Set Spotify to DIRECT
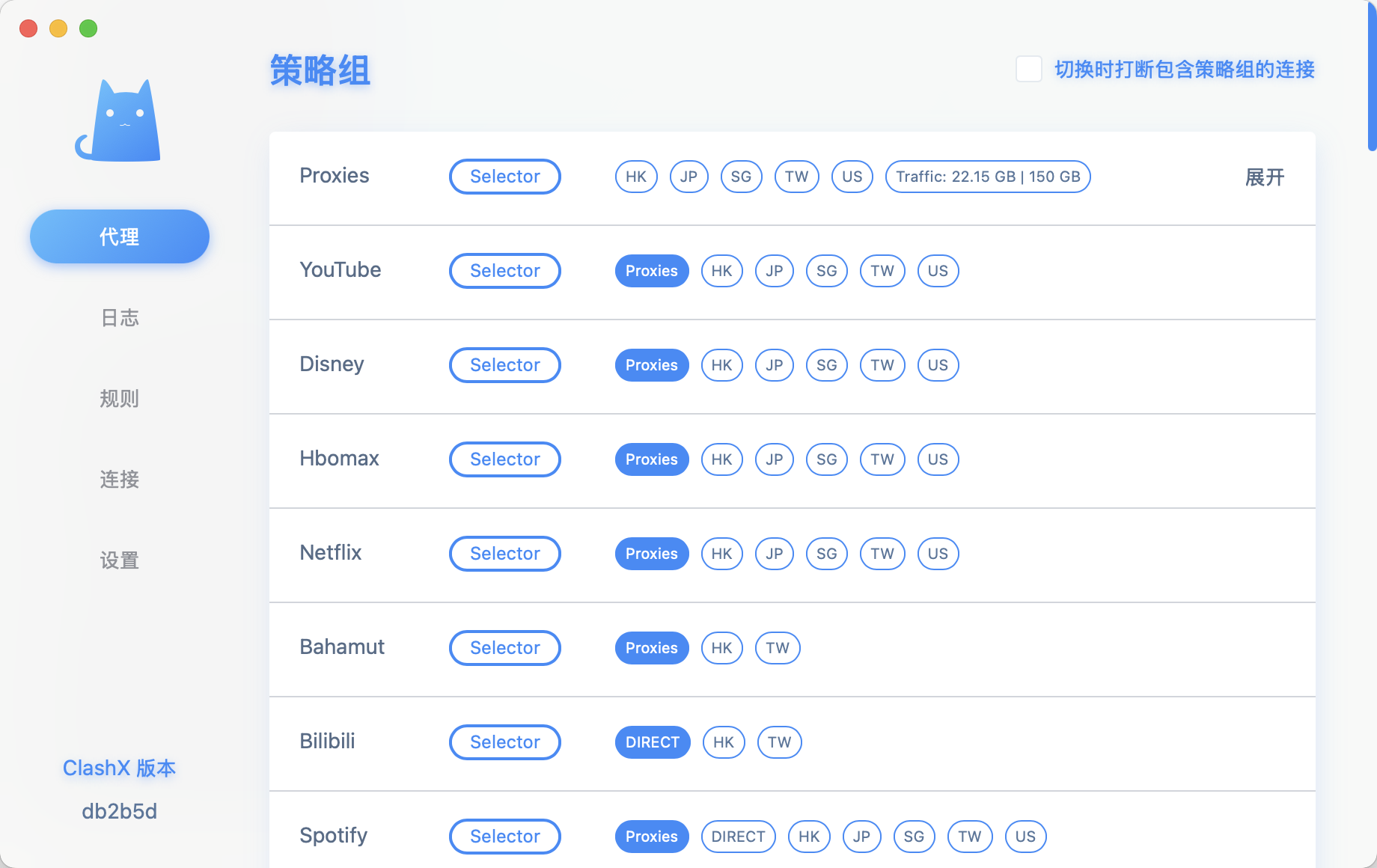The width and height of the screenshot is (1377, 868). (739, 837)
